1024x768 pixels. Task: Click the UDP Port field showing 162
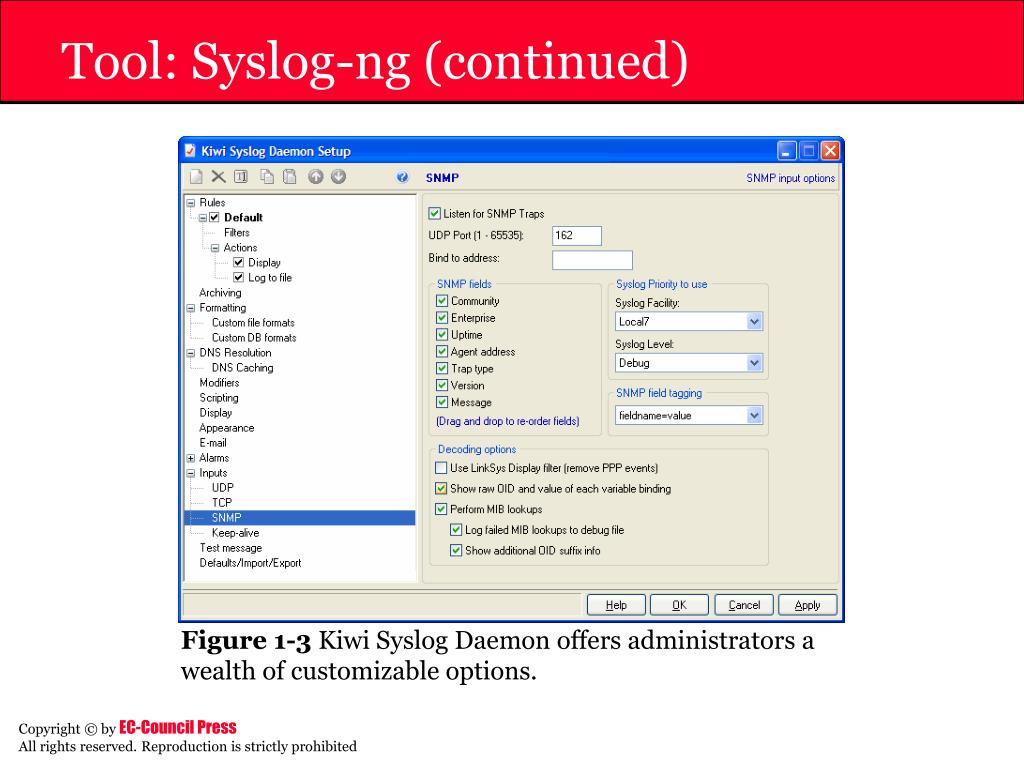577,236
